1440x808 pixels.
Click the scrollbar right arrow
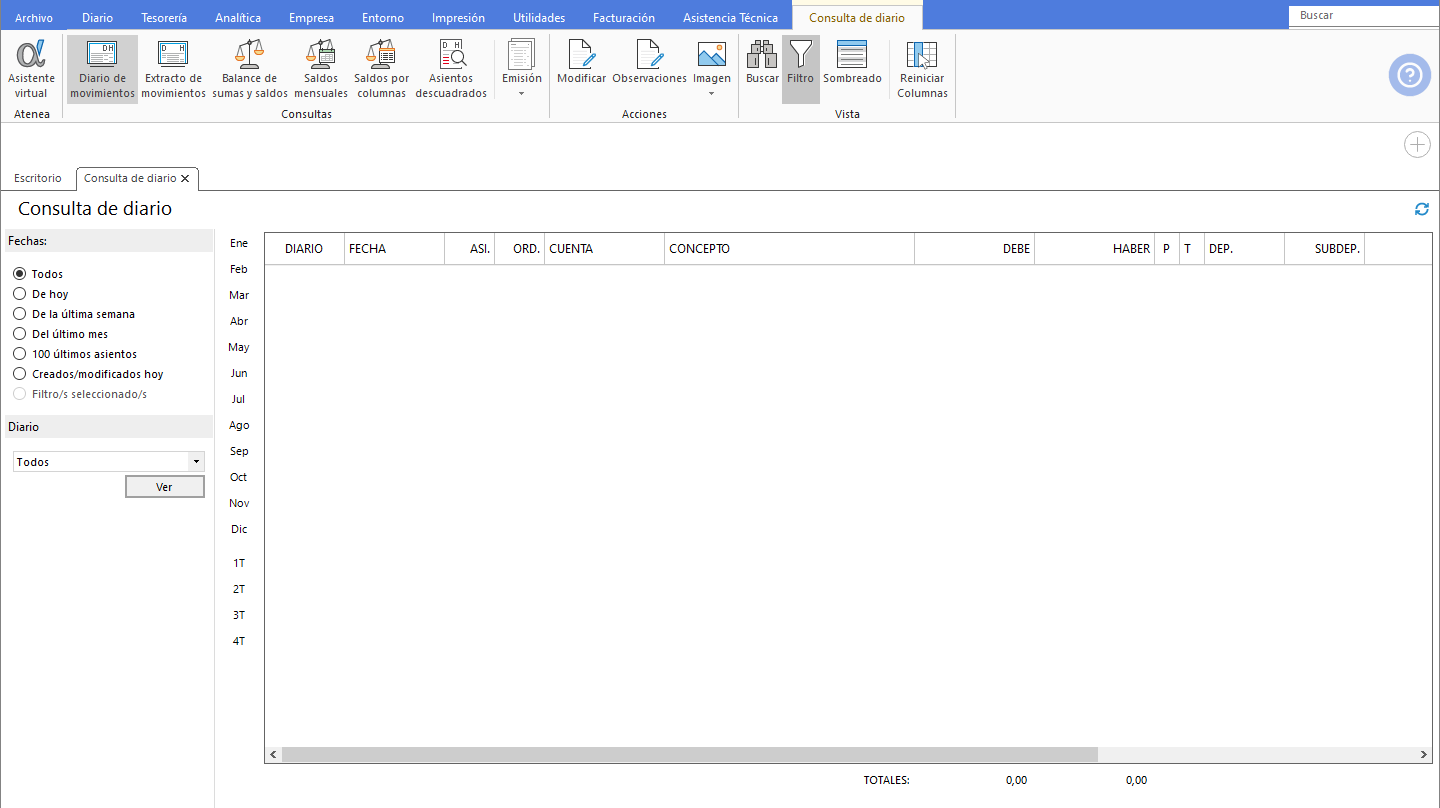coord(1424,755)
